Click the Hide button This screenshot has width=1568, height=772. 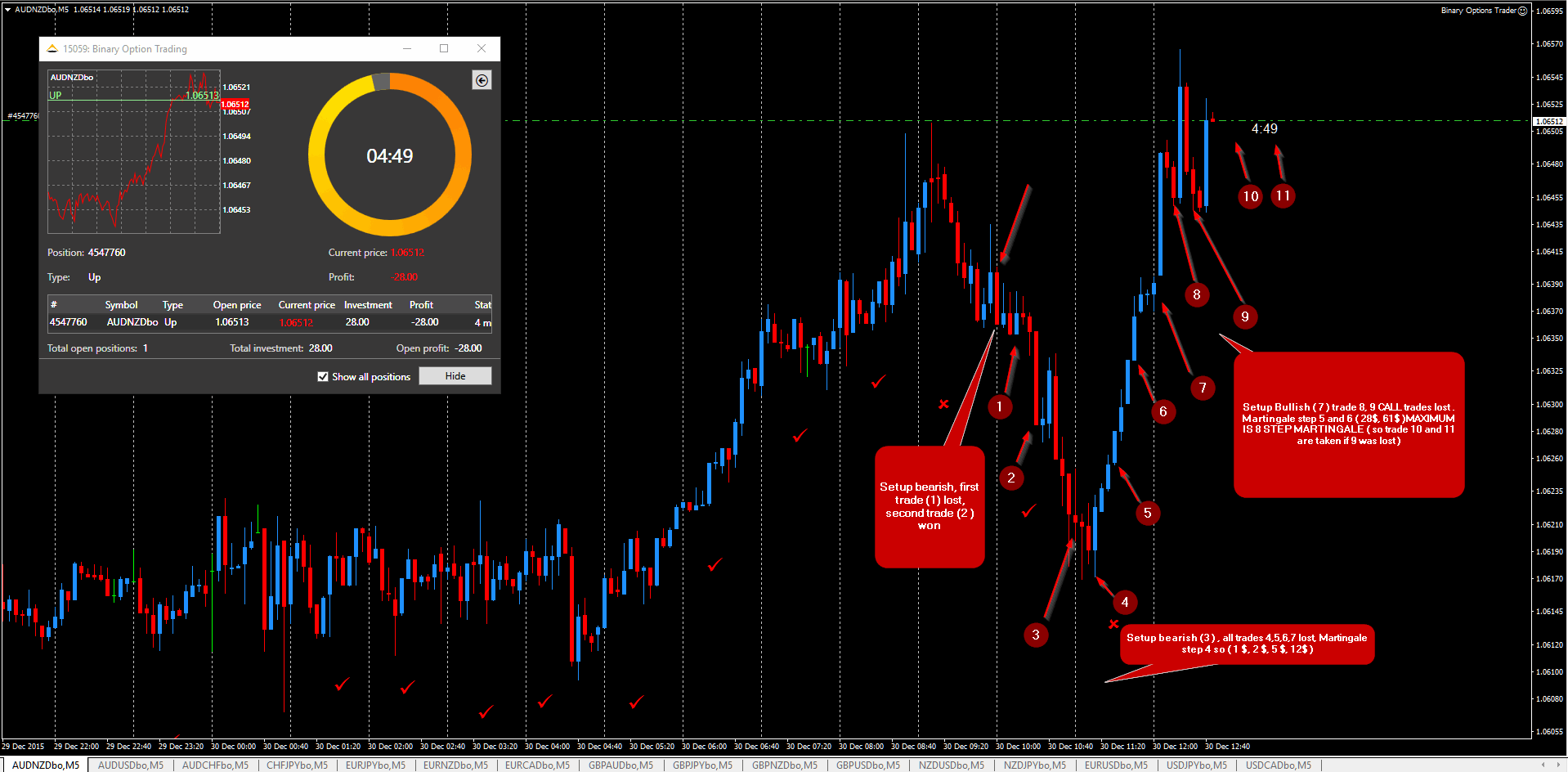point(455,376)
